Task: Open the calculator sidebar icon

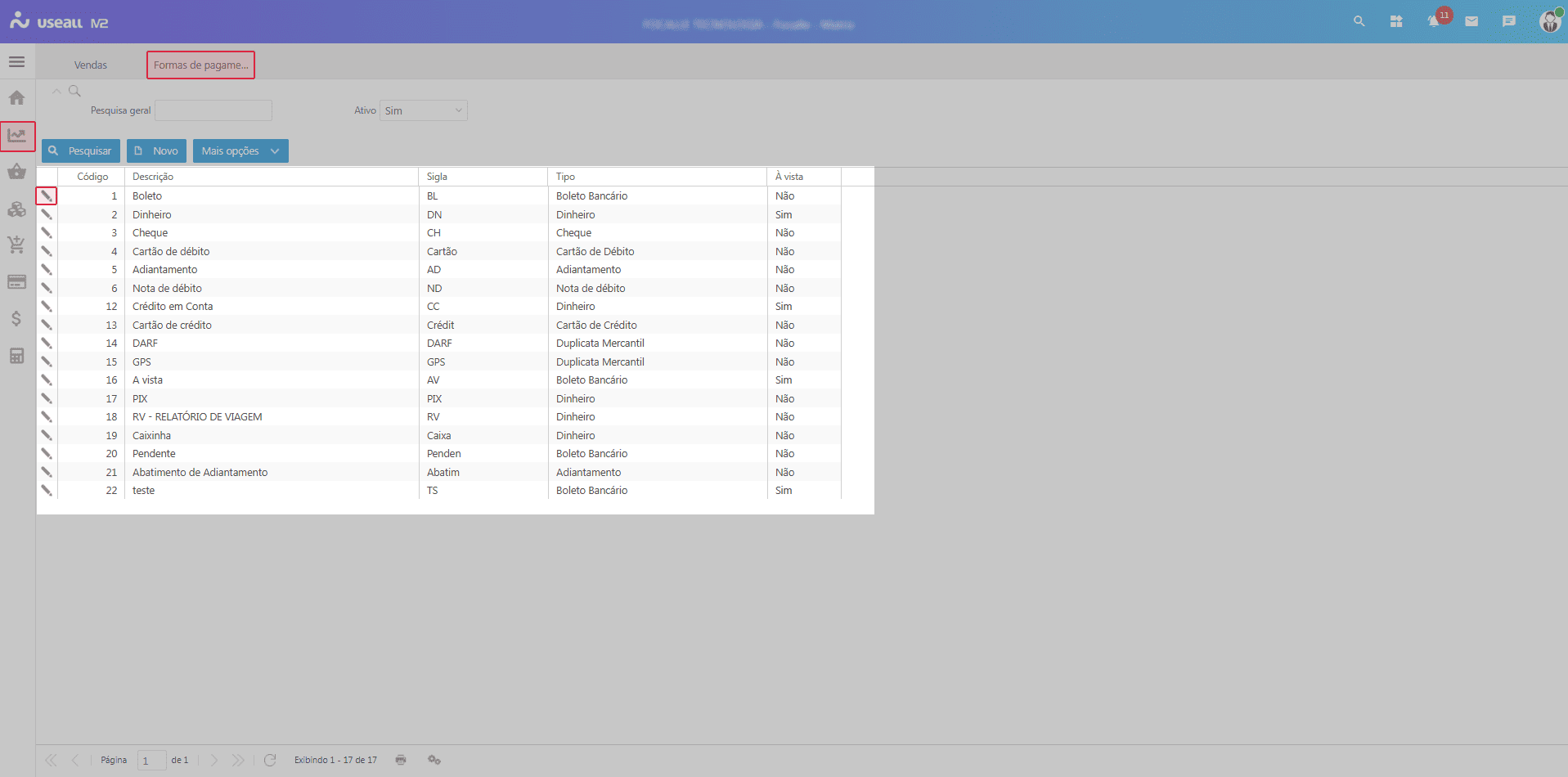Action: 16,356
